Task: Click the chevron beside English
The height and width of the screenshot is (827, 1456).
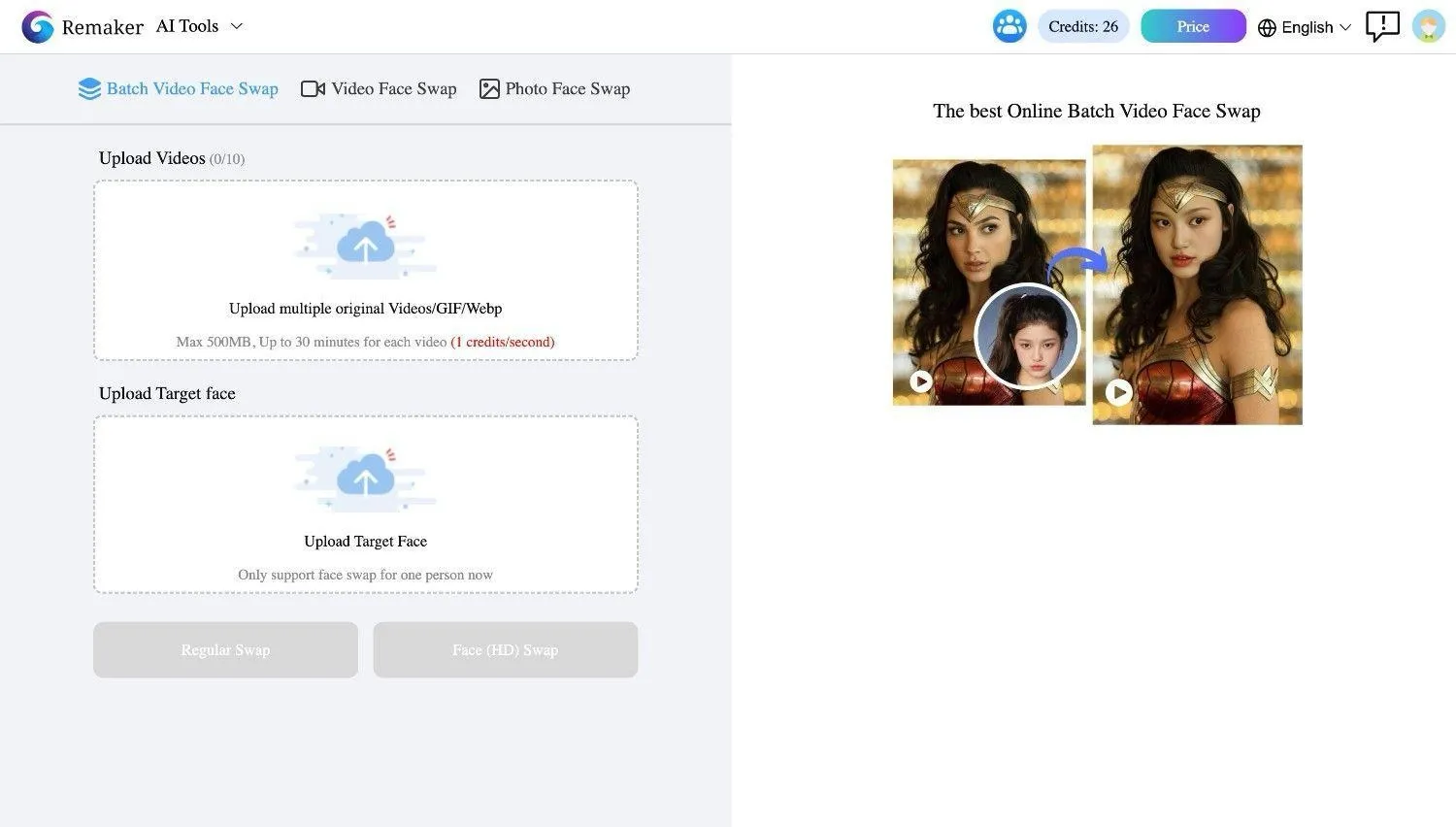Action: [1345, 27]
